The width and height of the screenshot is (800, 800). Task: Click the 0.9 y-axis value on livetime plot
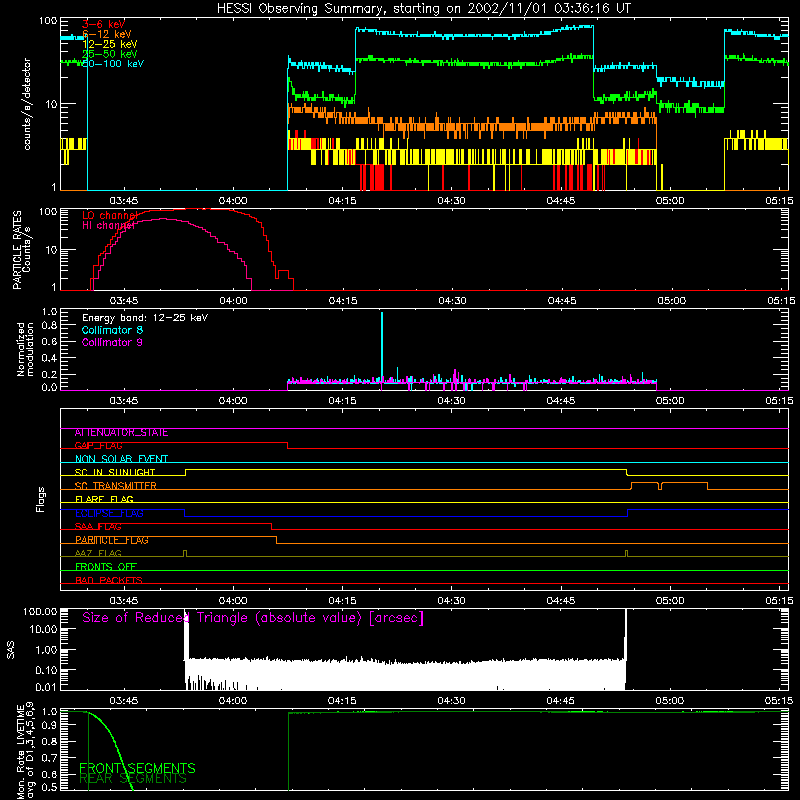pos(49,726)
